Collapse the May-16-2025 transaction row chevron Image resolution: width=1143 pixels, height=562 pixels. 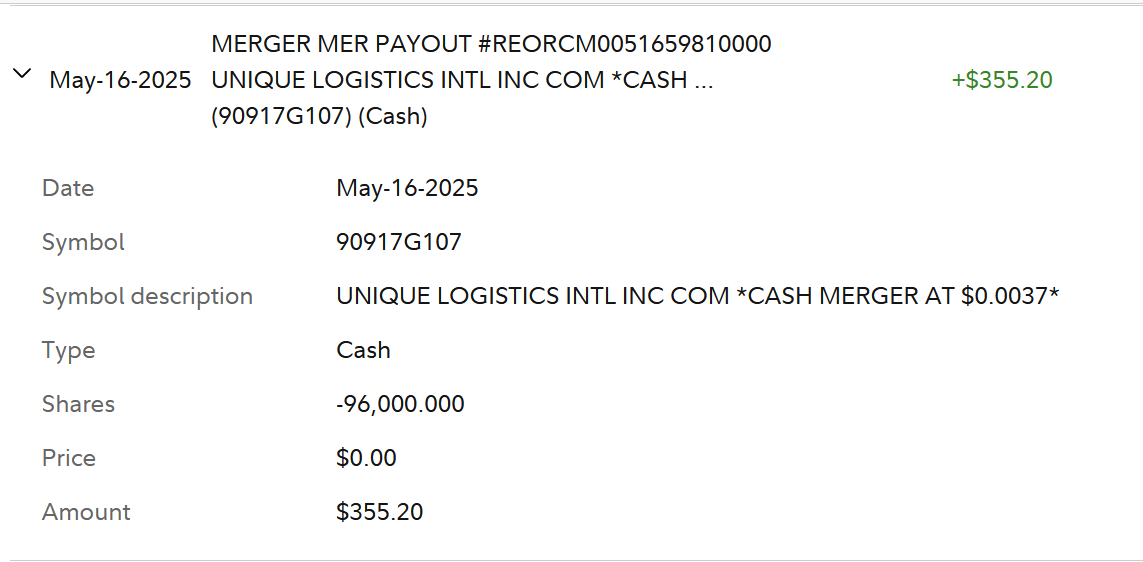[22, 74]
